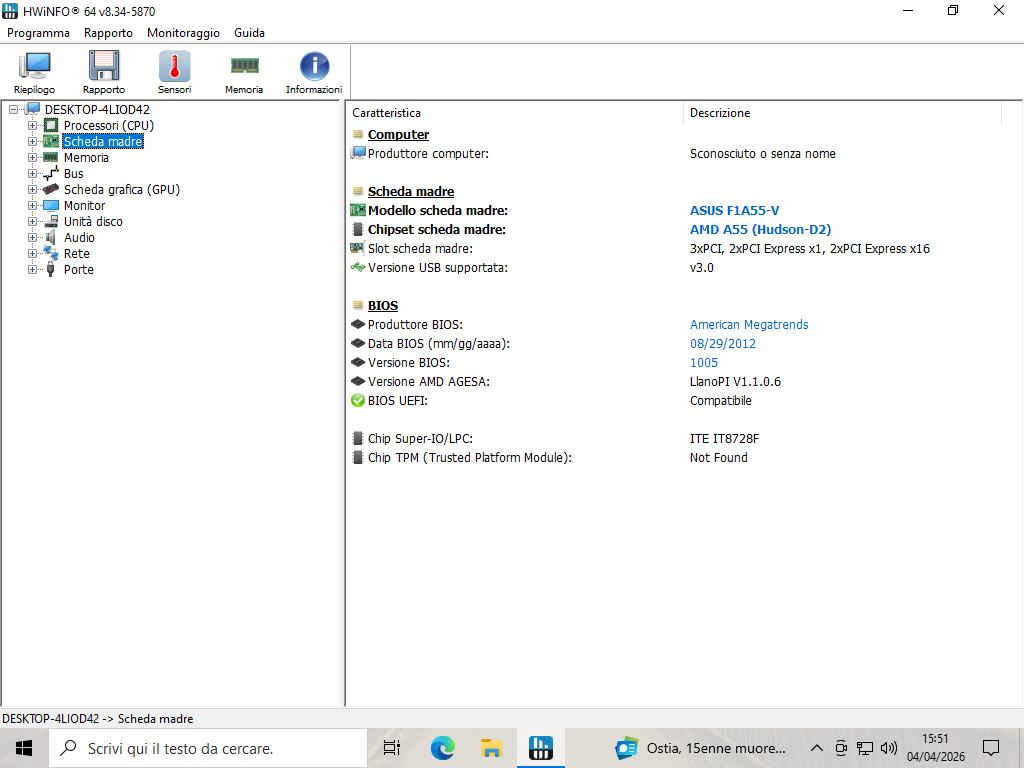Click the Rapporto floppy disk toolbar icon

[x=104, y=72]
